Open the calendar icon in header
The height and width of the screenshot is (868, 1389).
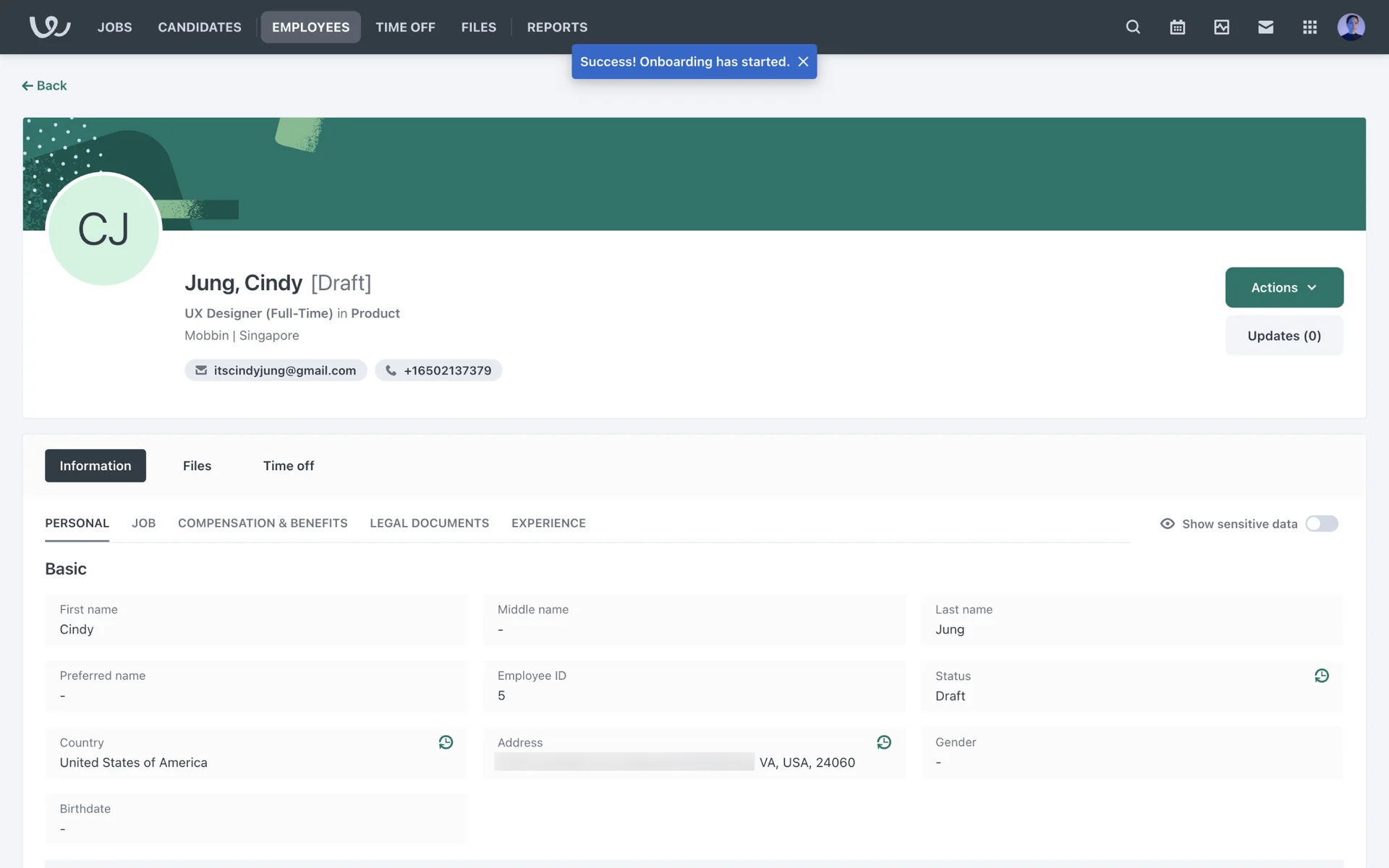pos(1177,27)
